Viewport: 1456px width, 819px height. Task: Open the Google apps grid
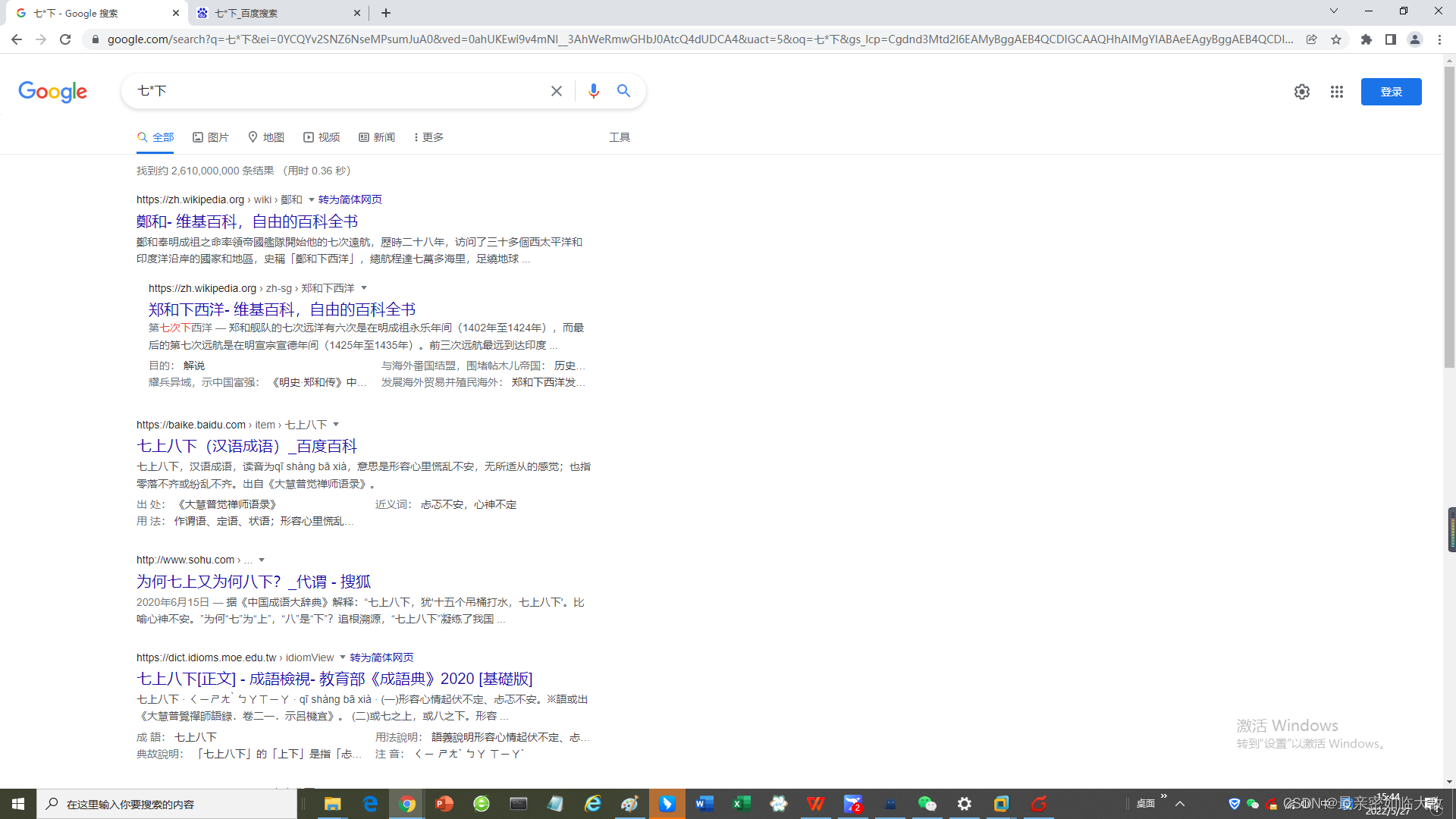1336,92
